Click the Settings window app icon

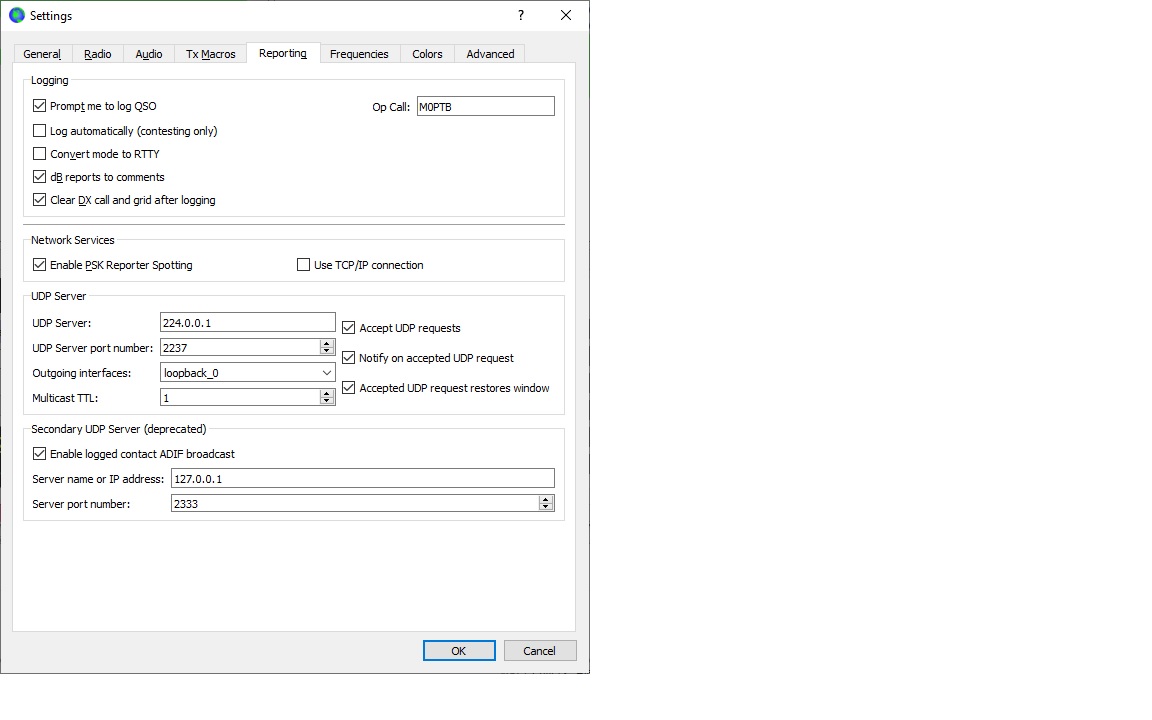[x=17, y=15]
